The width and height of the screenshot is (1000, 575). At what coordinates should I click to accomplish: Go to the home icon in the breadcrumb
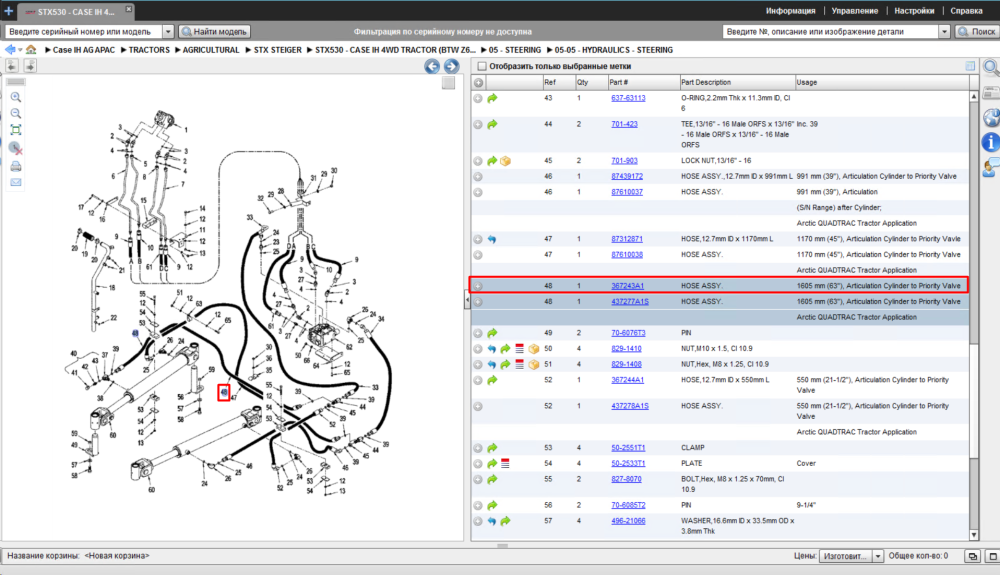pos(31,50)
